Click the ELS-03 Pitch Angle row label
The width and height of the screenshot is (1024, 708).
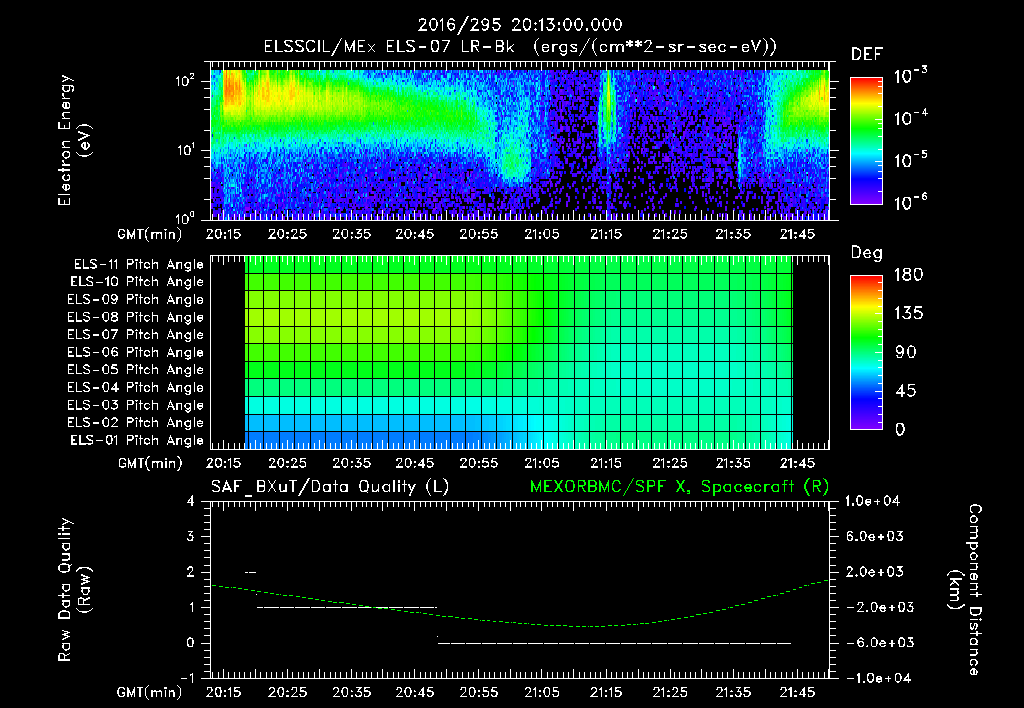[x=135, y=405]
